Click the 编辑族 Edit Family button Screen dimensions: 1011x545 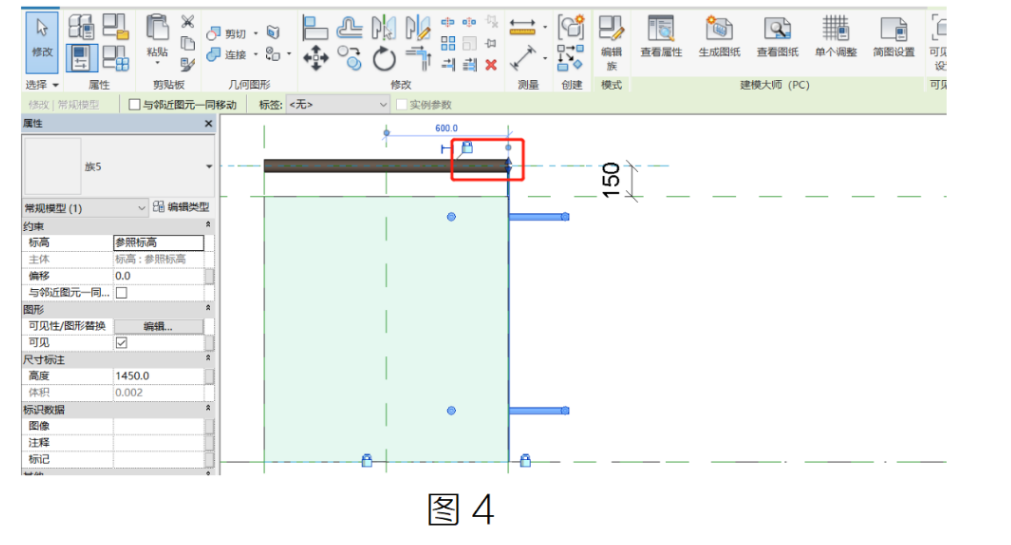(611, 42)
